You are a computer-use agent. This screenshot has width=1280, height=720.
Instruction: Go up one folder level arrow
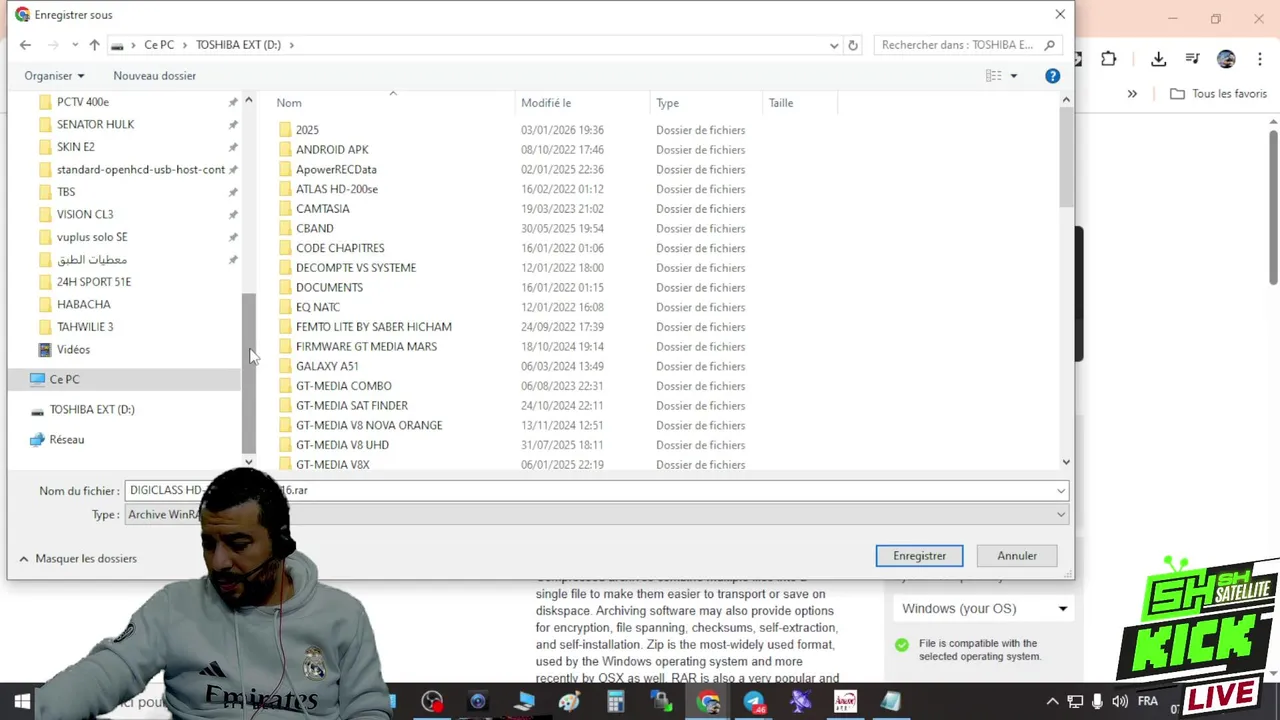(x=94, y=45)
